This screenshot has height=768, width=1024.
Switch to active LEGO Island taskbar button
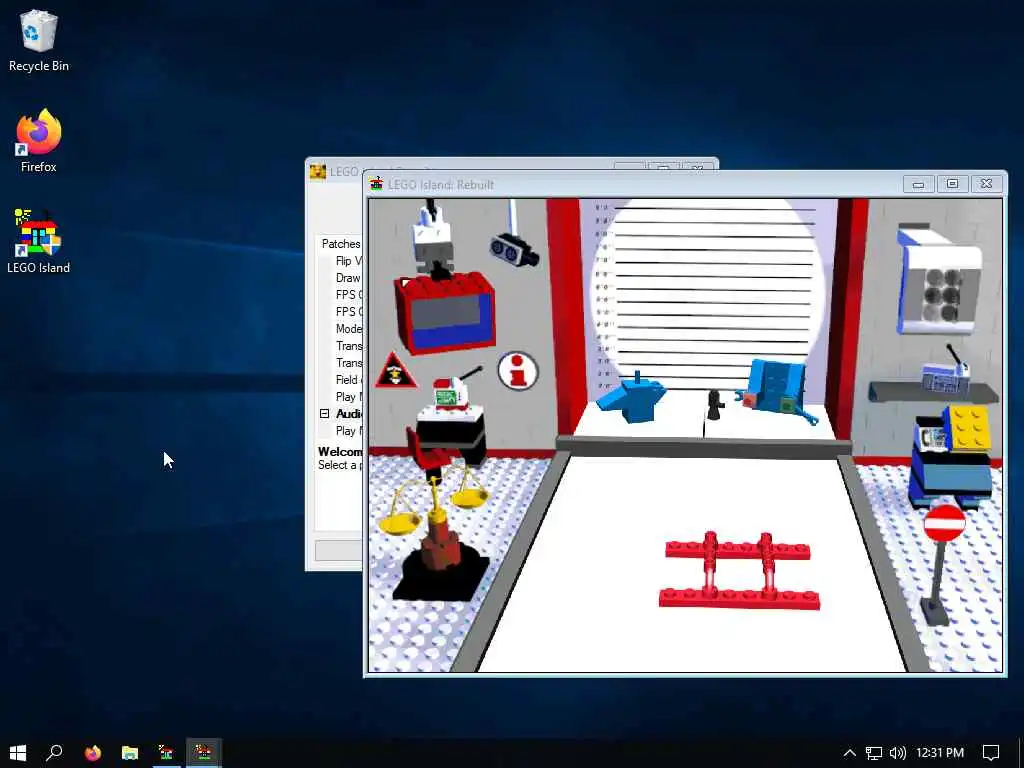(204, 753)
